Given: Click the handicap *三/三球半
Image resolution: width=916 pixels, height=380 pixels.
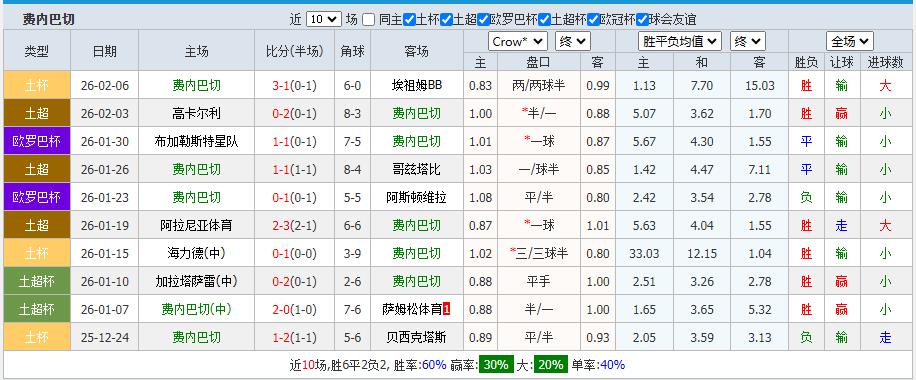Looking at the screenshot, I should [539, 254].
